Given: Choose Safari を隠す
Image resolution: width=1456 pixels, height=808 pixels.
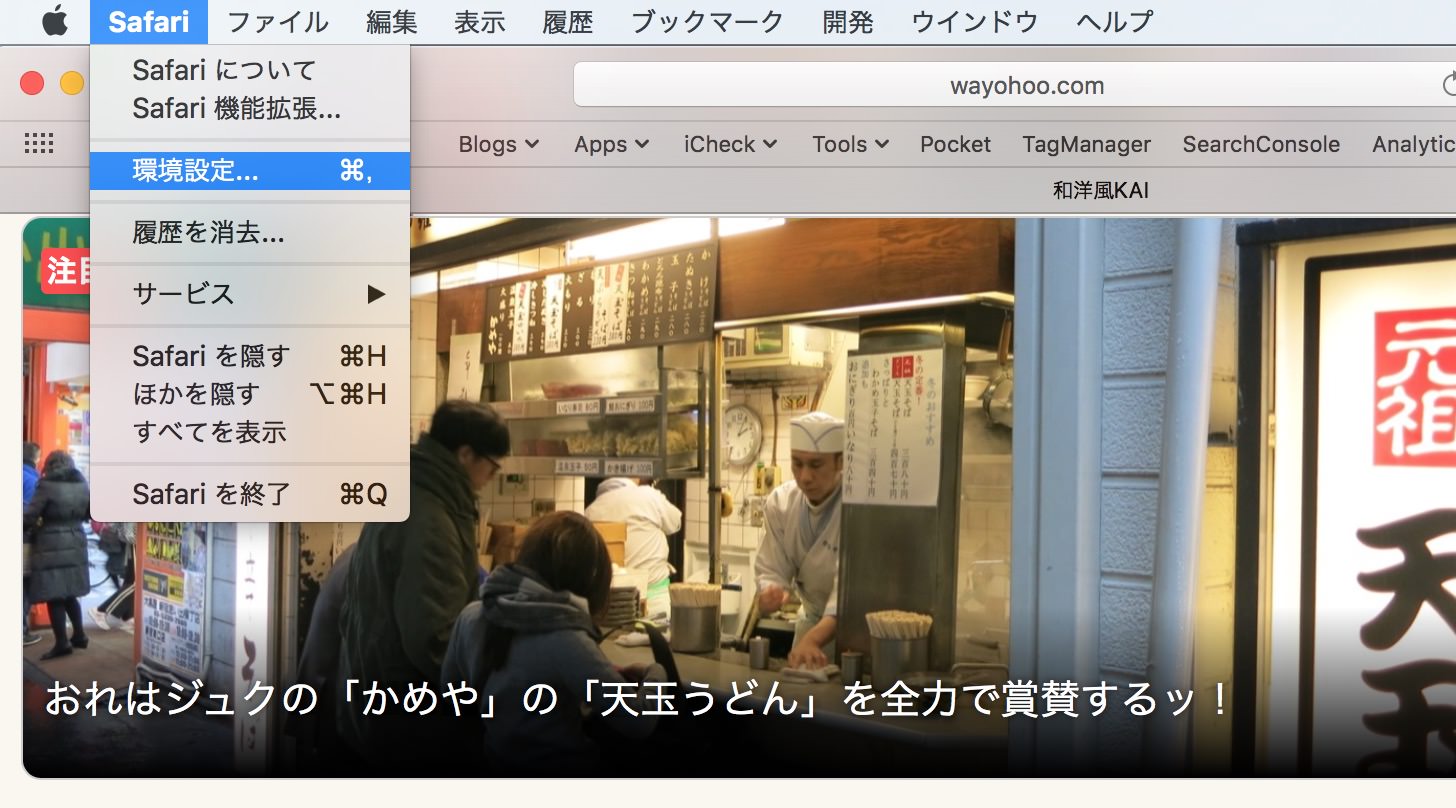Looking at the screenshot, I should [250, 356].
